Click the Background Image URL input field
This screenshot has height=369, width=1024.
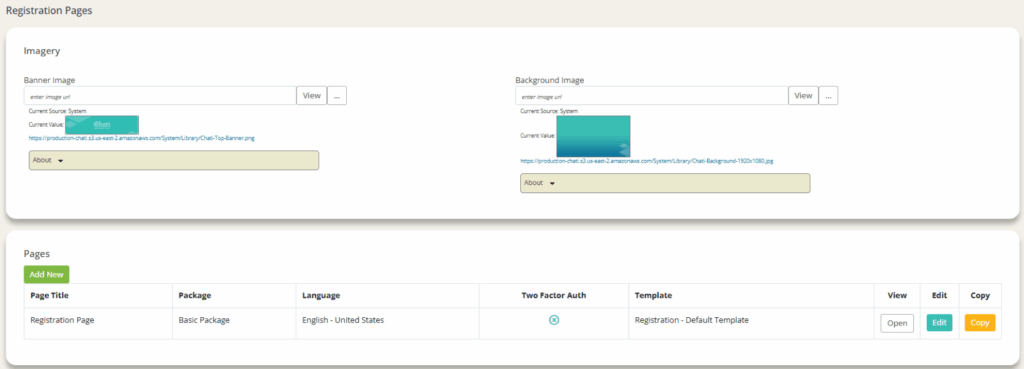652,95
